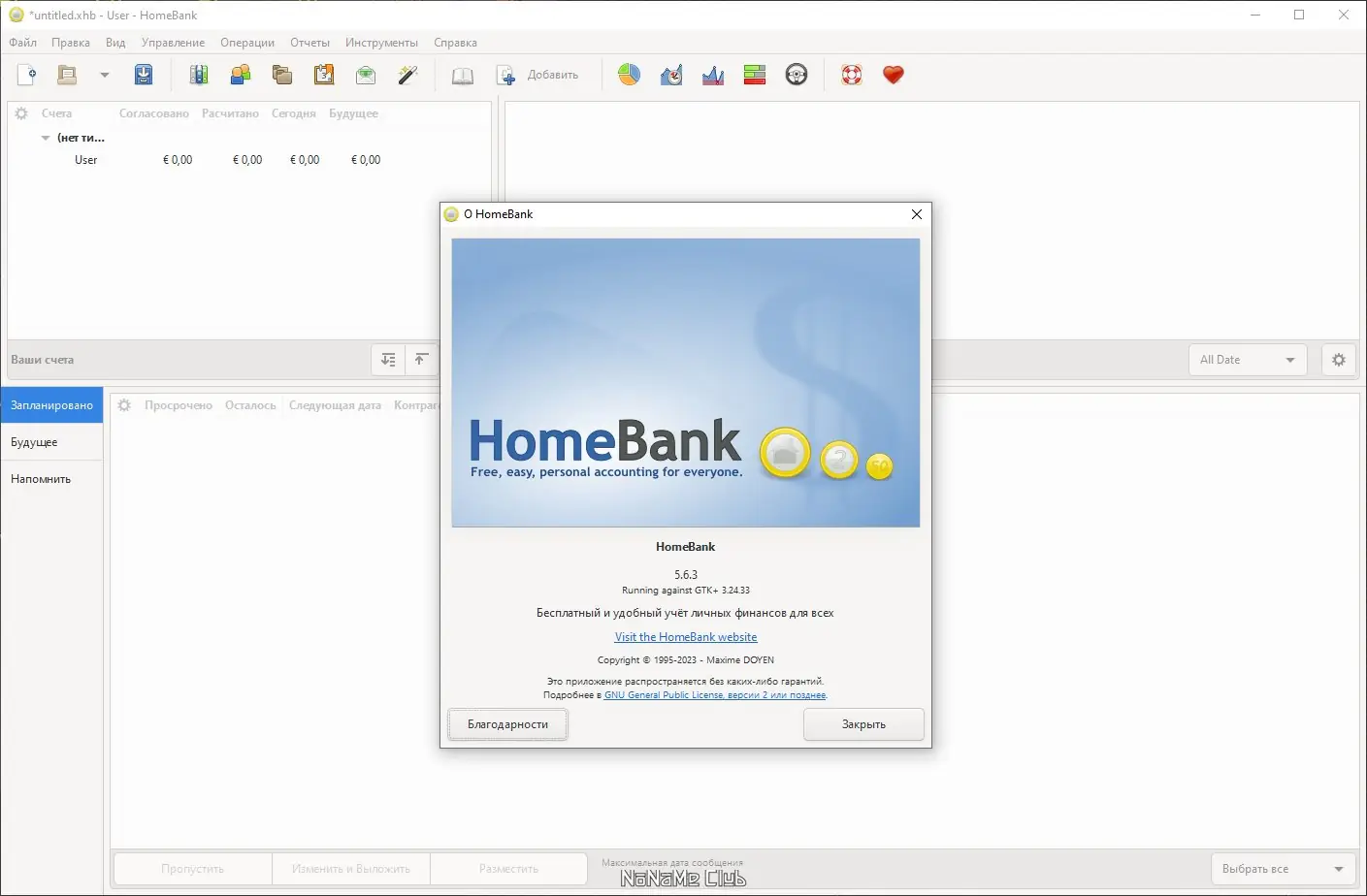Open the Visit the HomeBank website link
Viewport: 1367px width, 896px height.
pyautogui.click(x=686, y=637)
